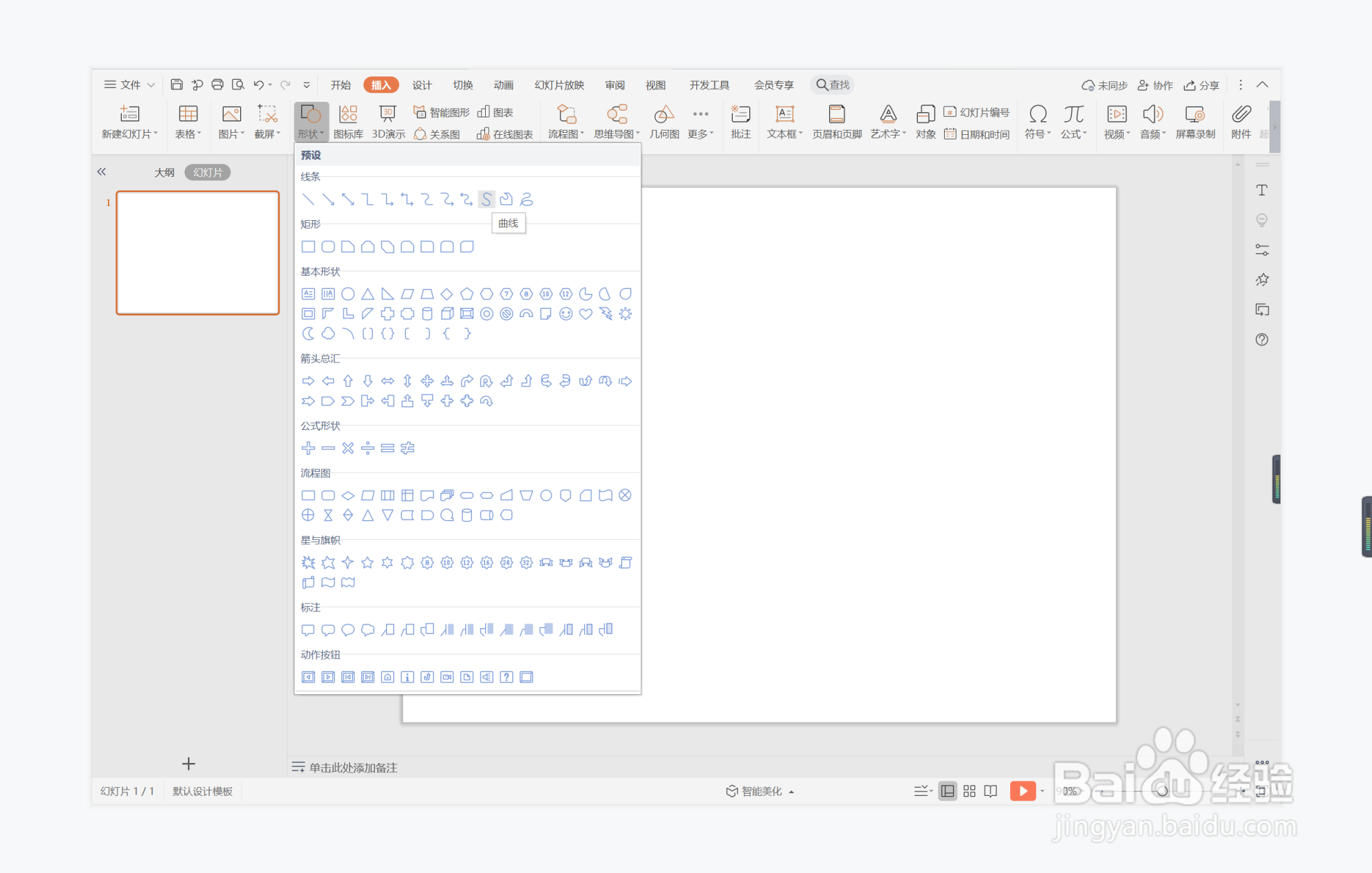Click 智能图形 smart graphics button
The height and width of the screenshot is (873, 1372).
(x=441, y=112)
